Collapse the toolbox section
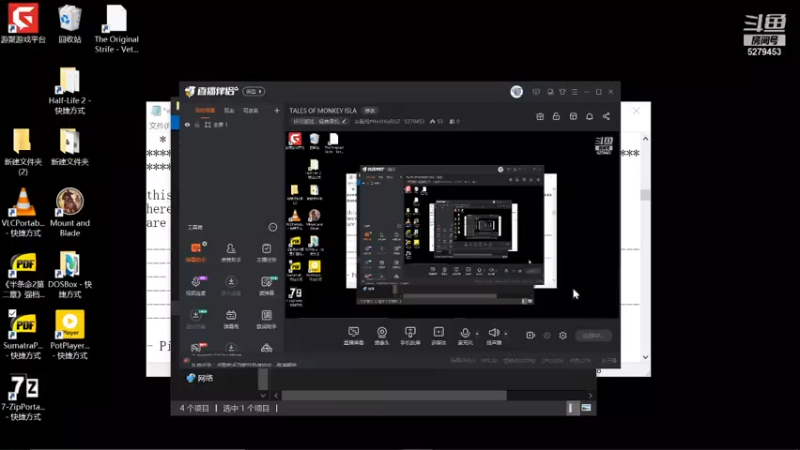The height and width of the screenshot is (450, 800). click(272, 227)
